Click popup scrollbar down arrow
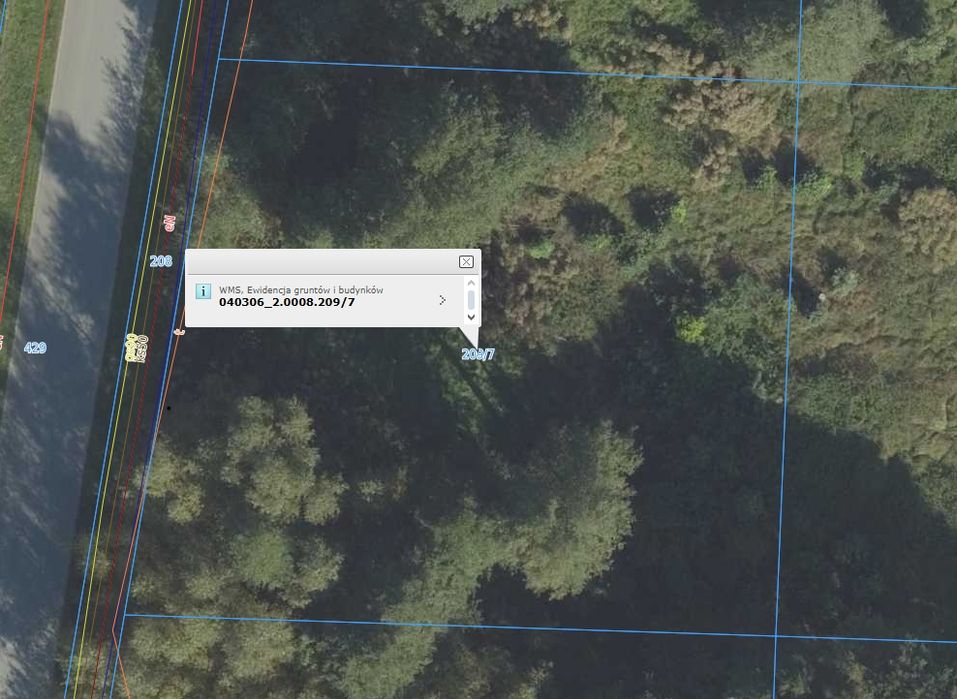 [471, 316]
